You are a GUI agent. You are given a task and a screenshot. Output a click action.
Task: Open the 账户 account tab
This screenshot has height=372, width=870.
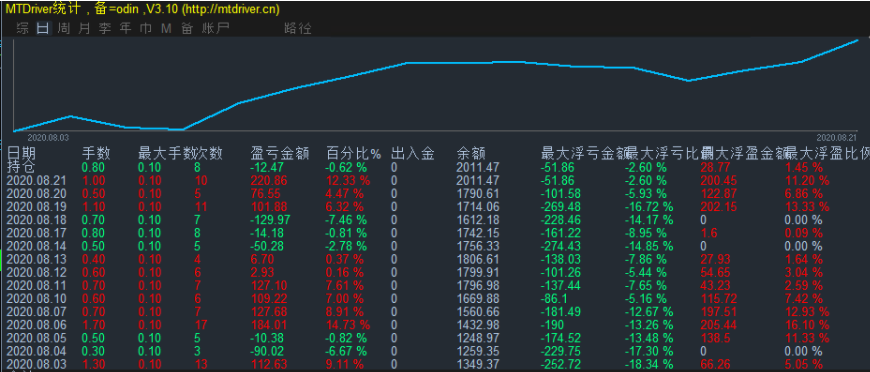(215, 28)
